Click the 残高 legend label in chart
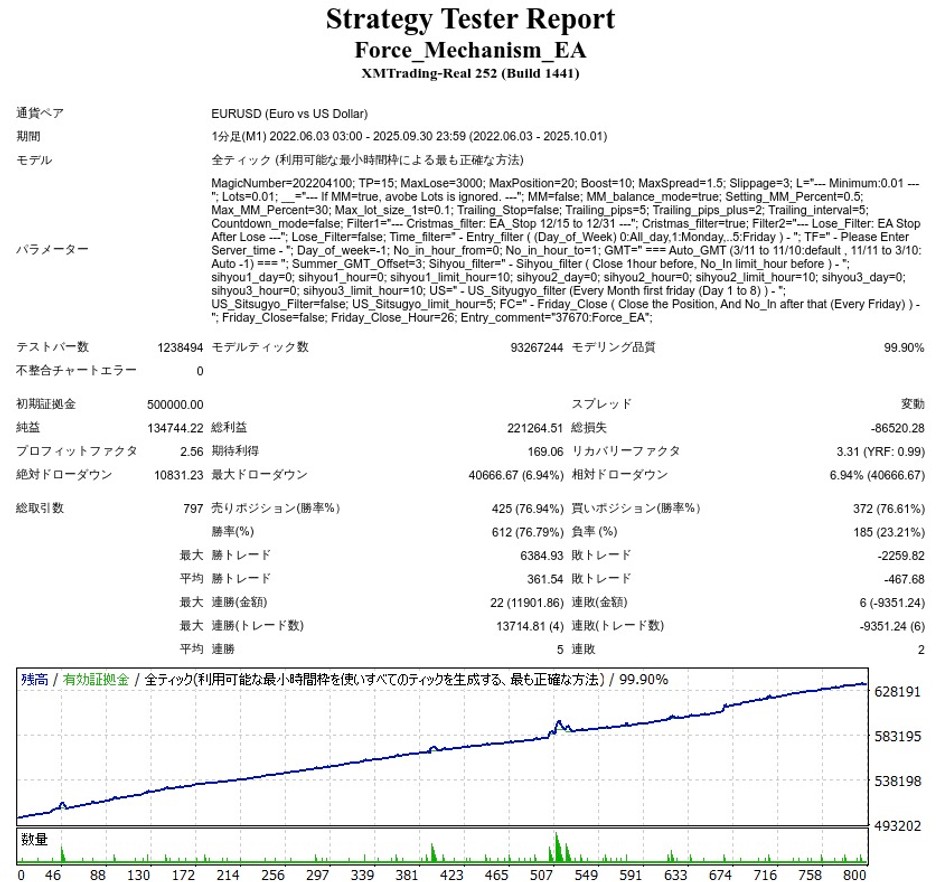Viewport: 940px width, 882px height. click(x=34, y=679)
